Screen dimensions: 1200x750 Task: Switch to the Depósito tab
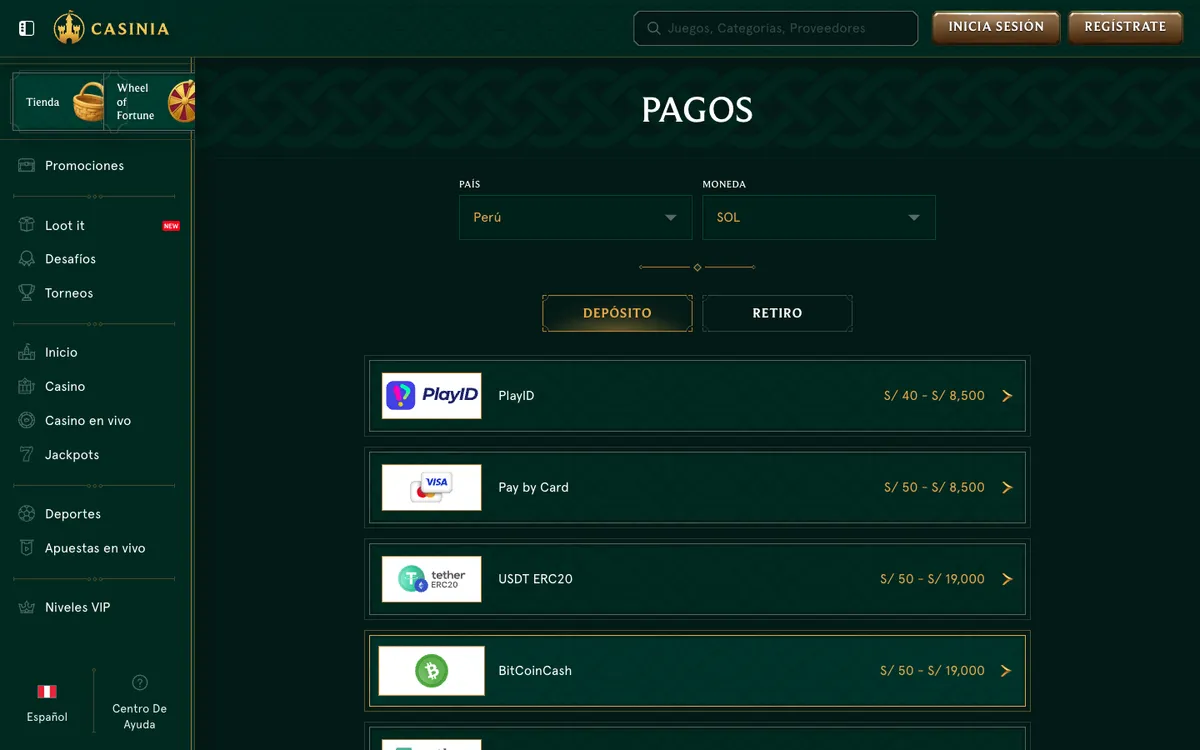point(617,313)
